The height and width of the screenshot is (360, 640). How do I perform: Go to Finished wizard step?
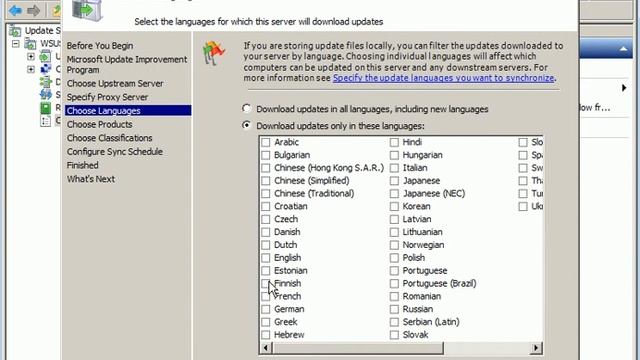pos(82,165)
